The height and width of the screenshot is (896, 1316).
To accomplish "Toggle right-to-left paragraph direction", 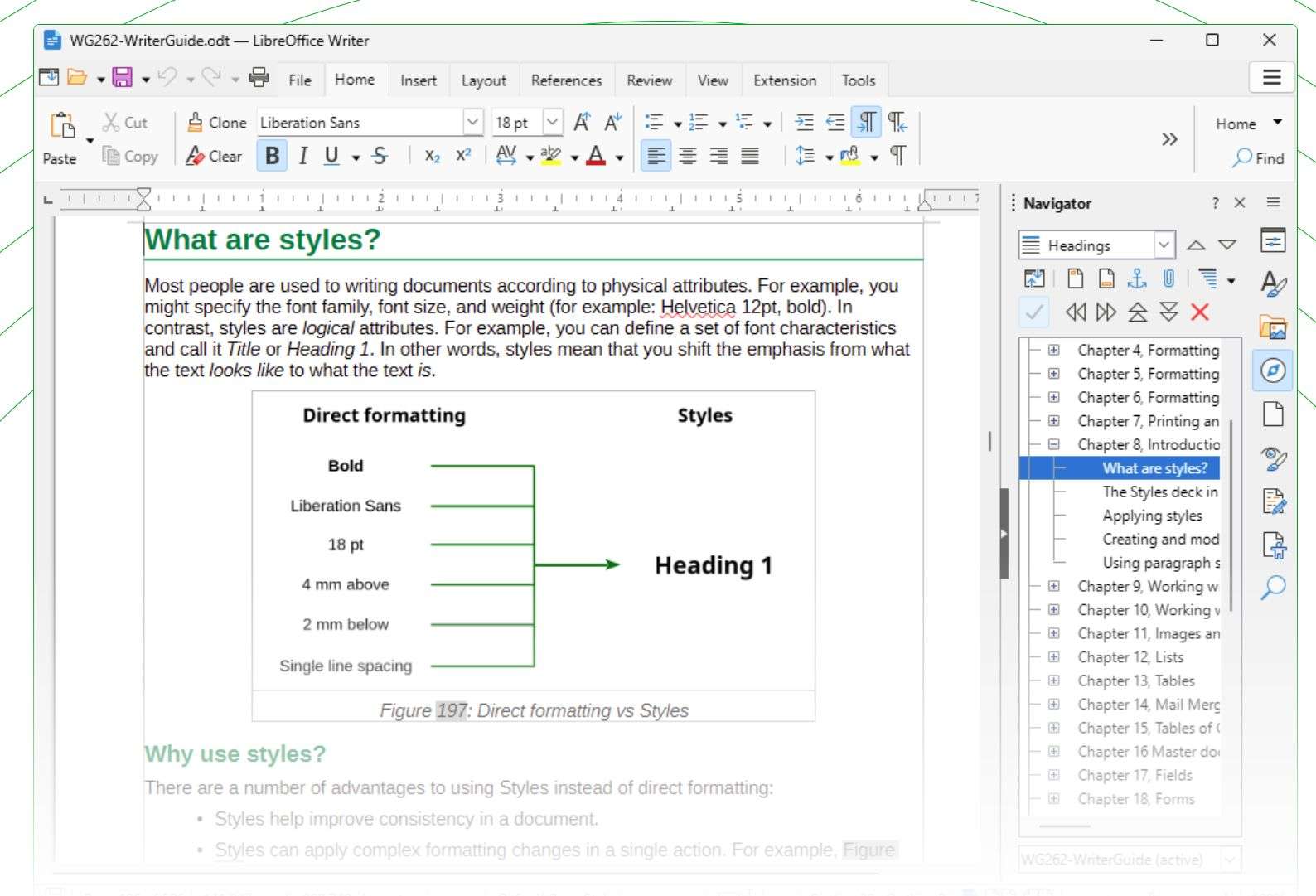I will [897, 123].
